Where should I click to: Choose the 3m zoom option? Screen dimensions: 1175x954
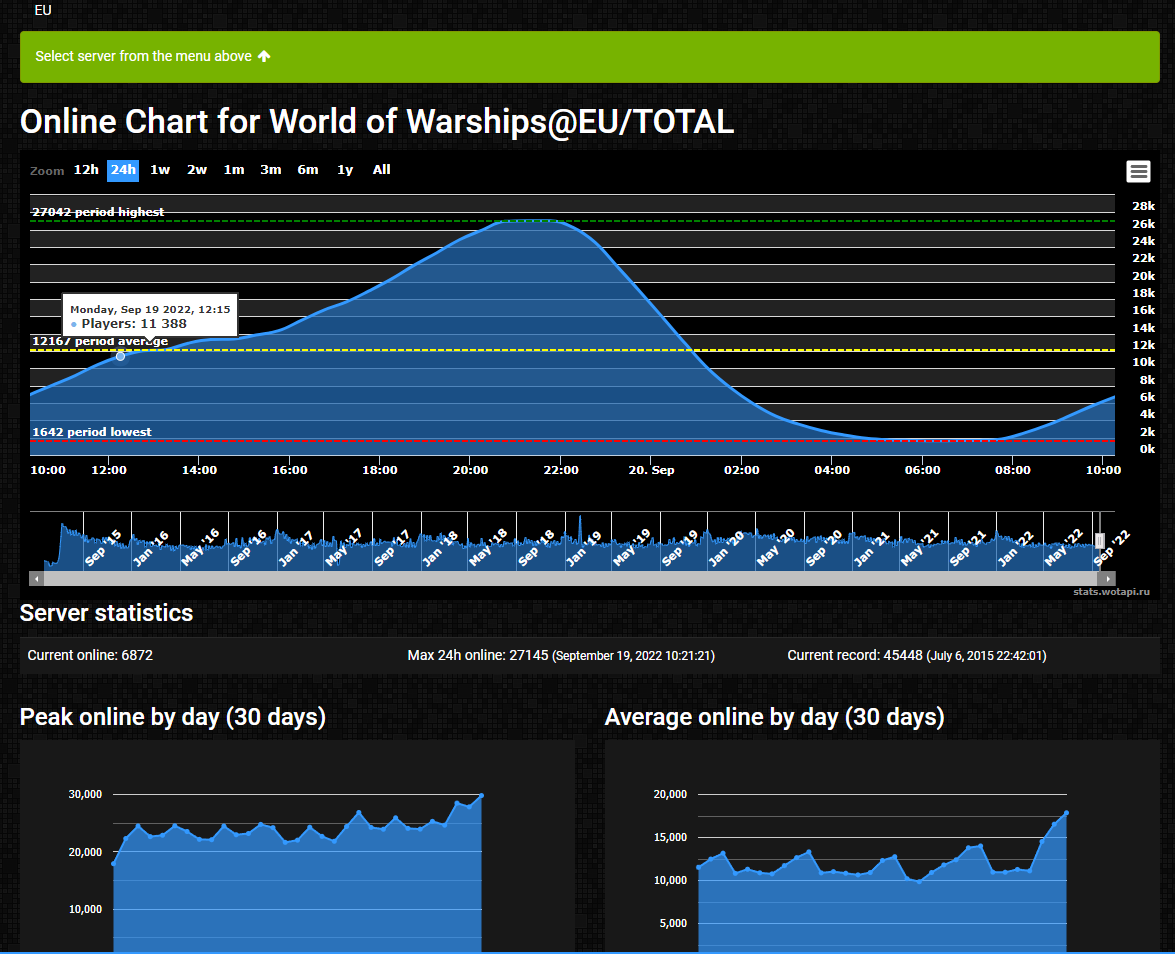[271, 170]
